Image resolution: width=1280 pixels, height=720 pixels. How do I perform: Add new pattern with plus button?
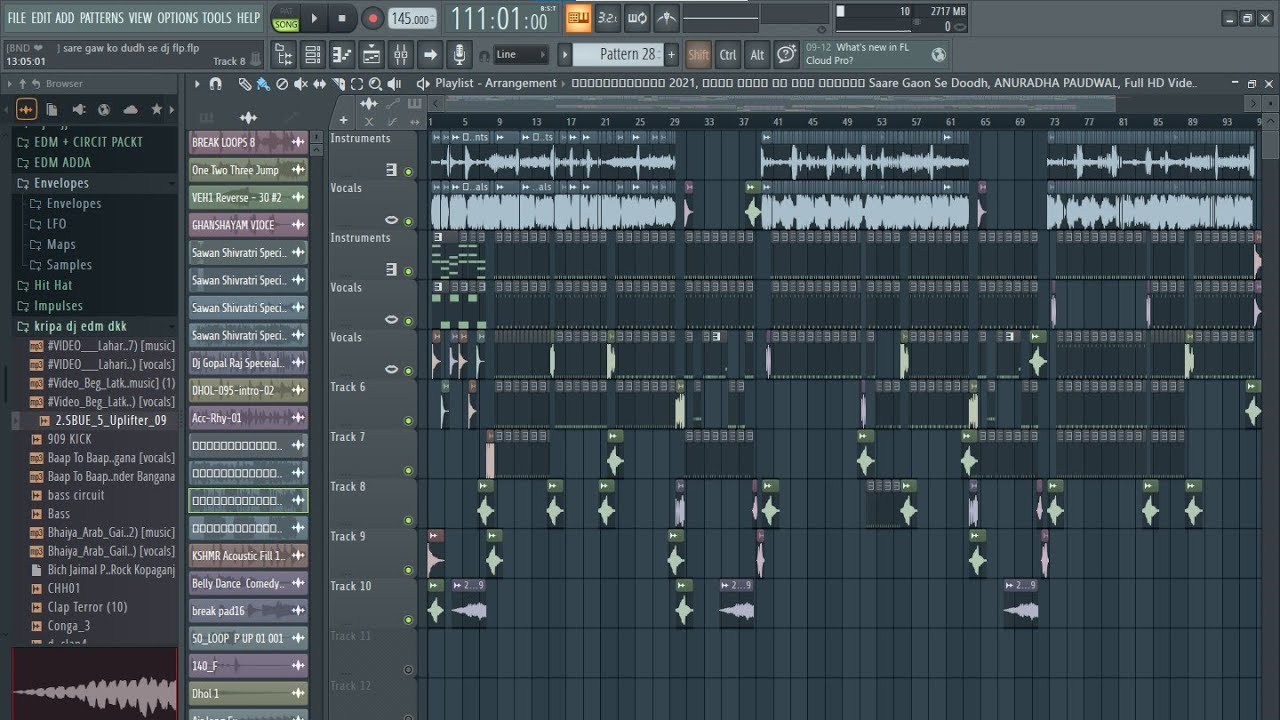[671, 54]
